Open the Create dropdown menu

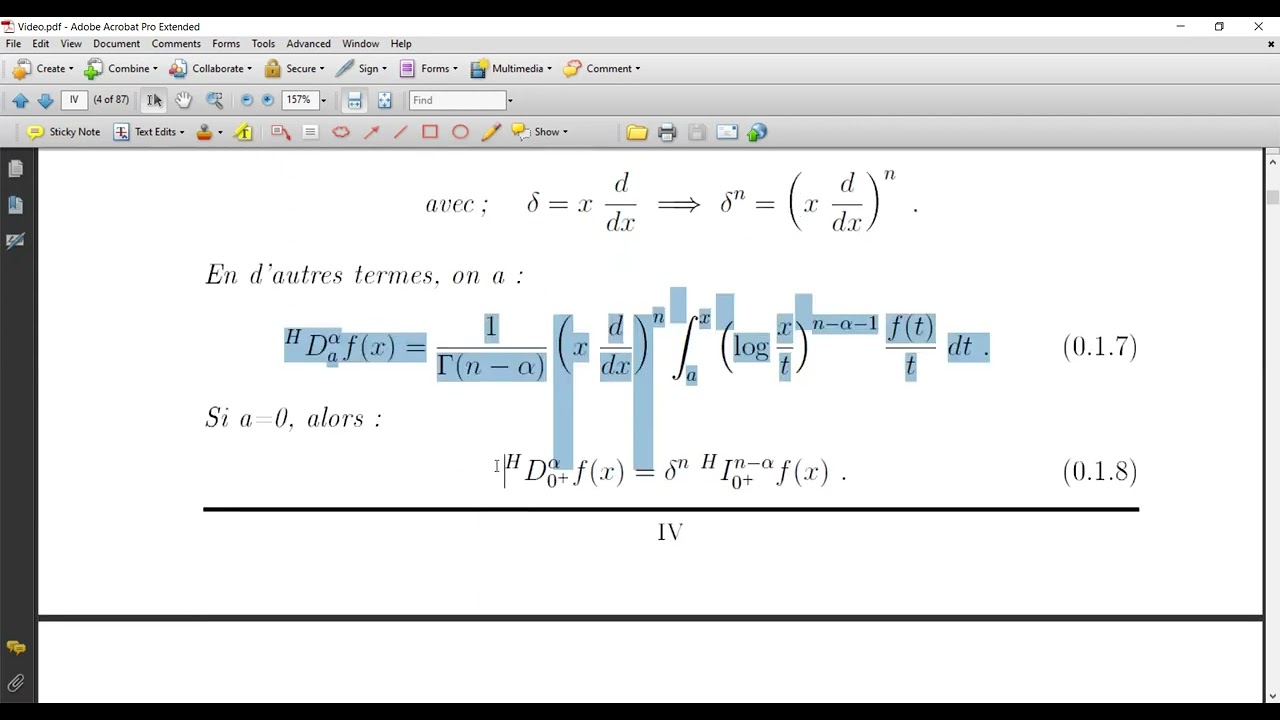[43, 69]
